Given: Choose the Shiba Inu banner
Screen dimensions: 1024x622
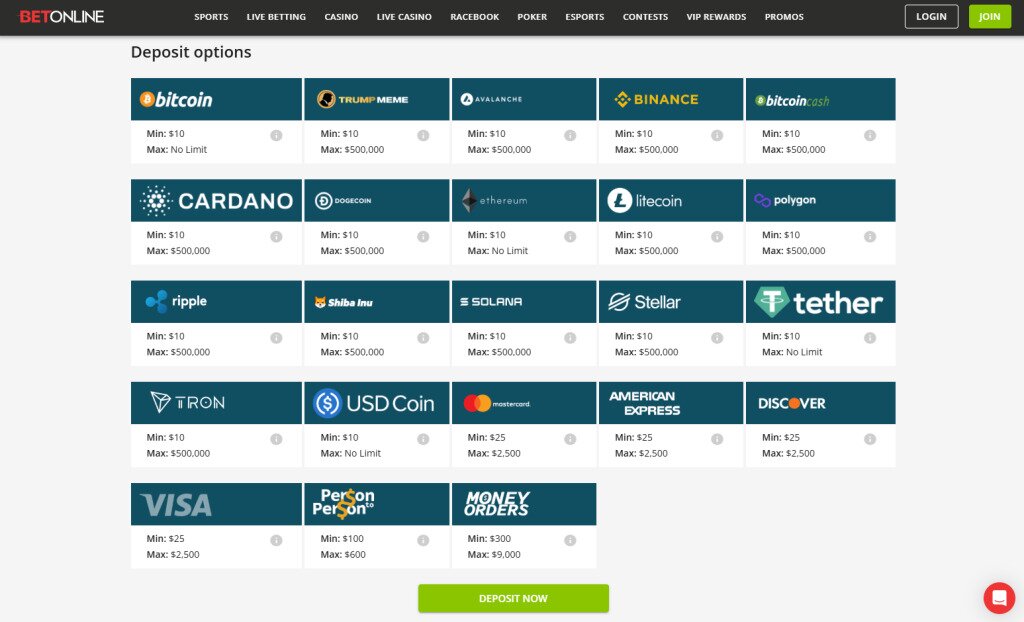Looking at the screenshot, I should pos(377,302).
